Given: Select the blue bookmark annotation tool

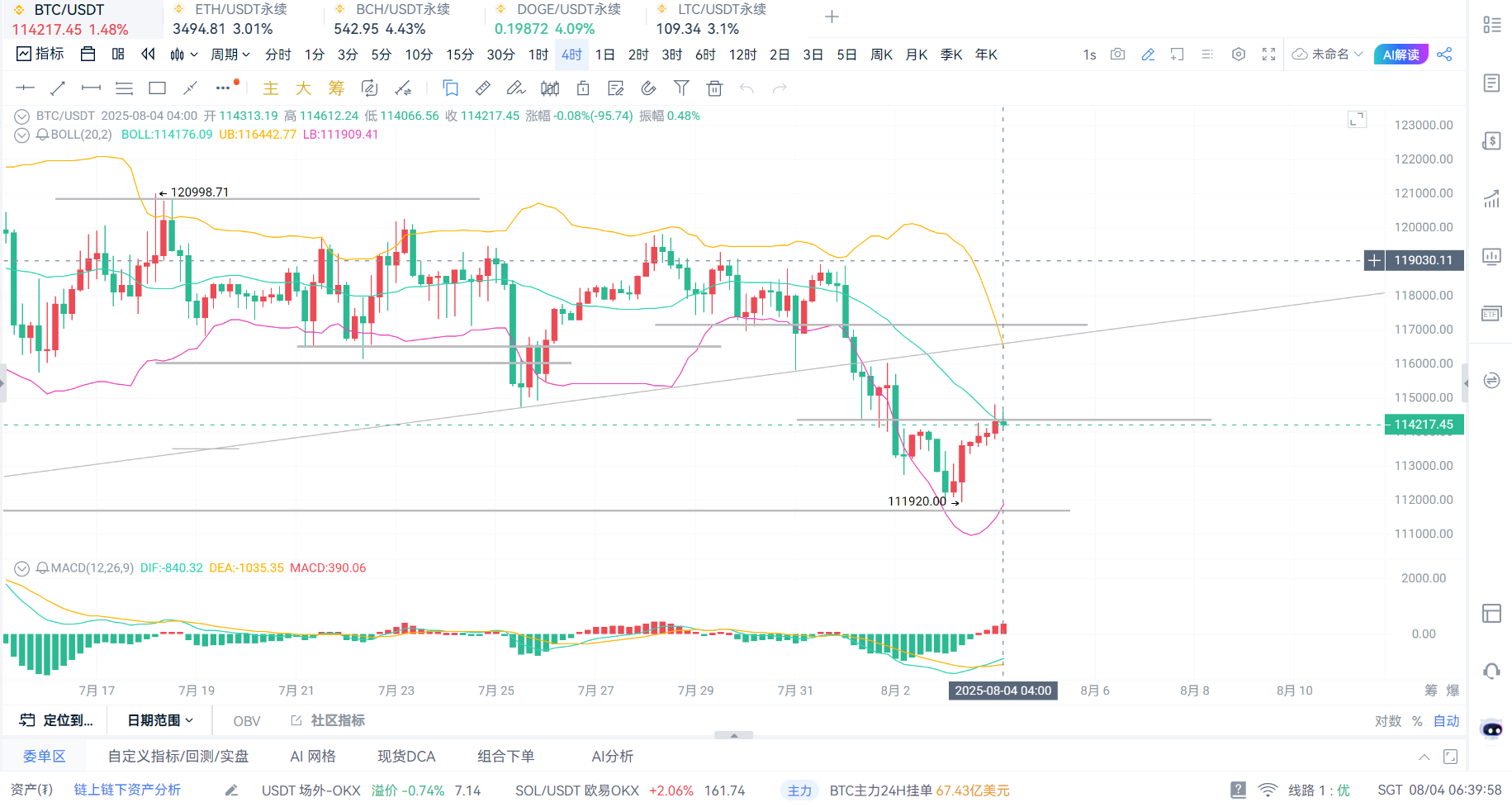Looking at the screenshot, I should pyautogui.click(x=450, y=88).
